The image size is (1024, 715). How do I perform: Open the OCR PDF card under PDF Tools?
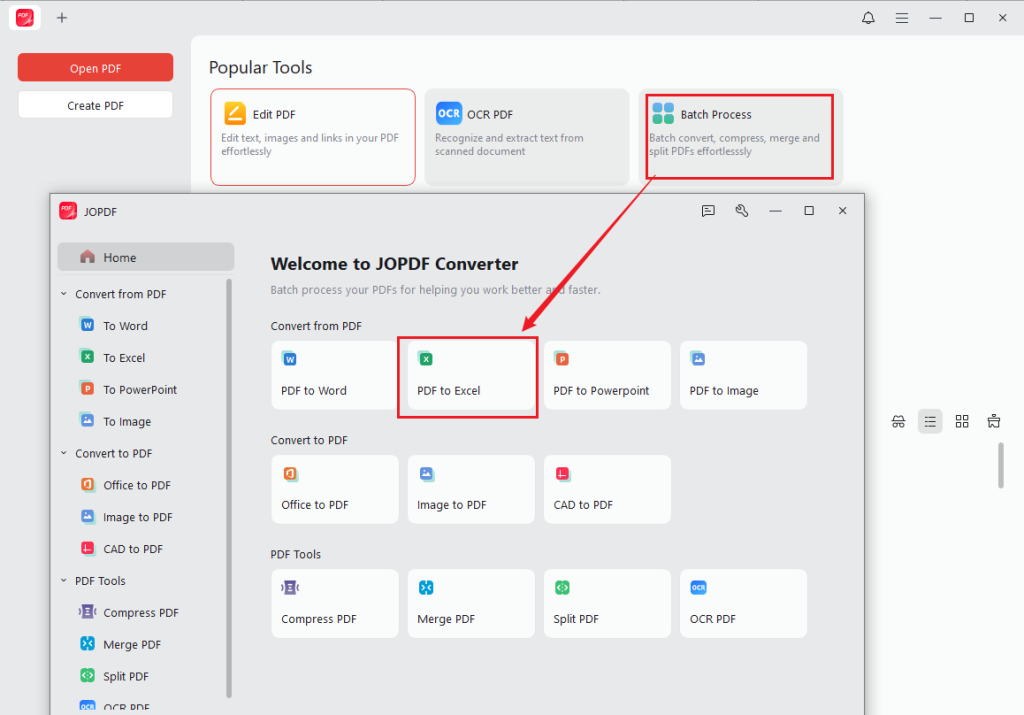click(743, 603)
